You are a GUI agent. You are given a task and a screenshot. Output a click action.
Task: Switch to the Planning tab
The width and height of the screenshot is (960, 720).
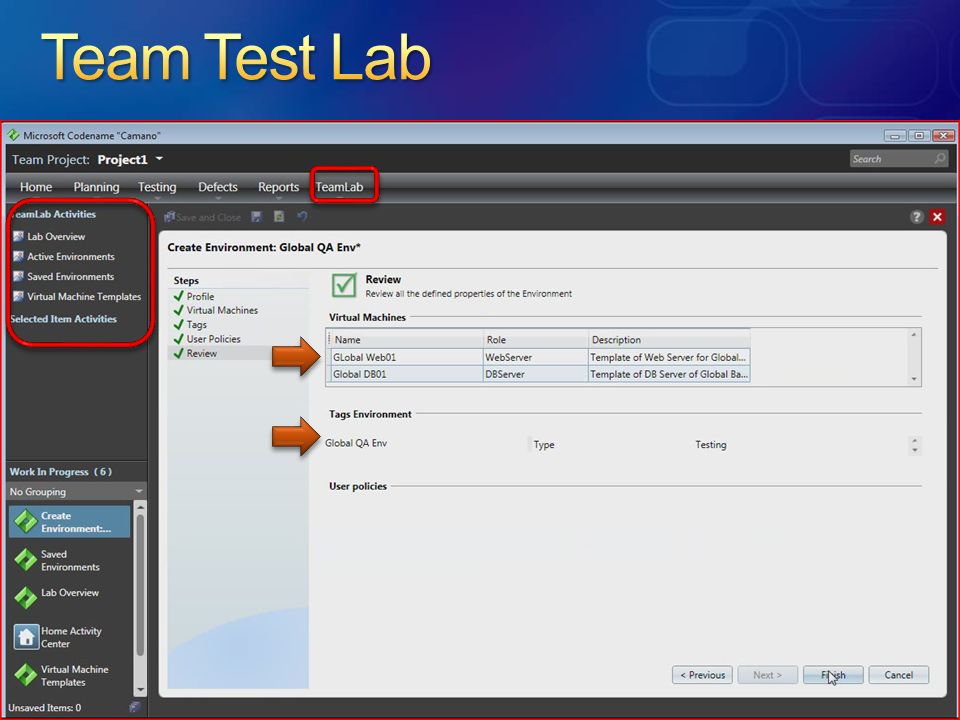tap(96, 187)
